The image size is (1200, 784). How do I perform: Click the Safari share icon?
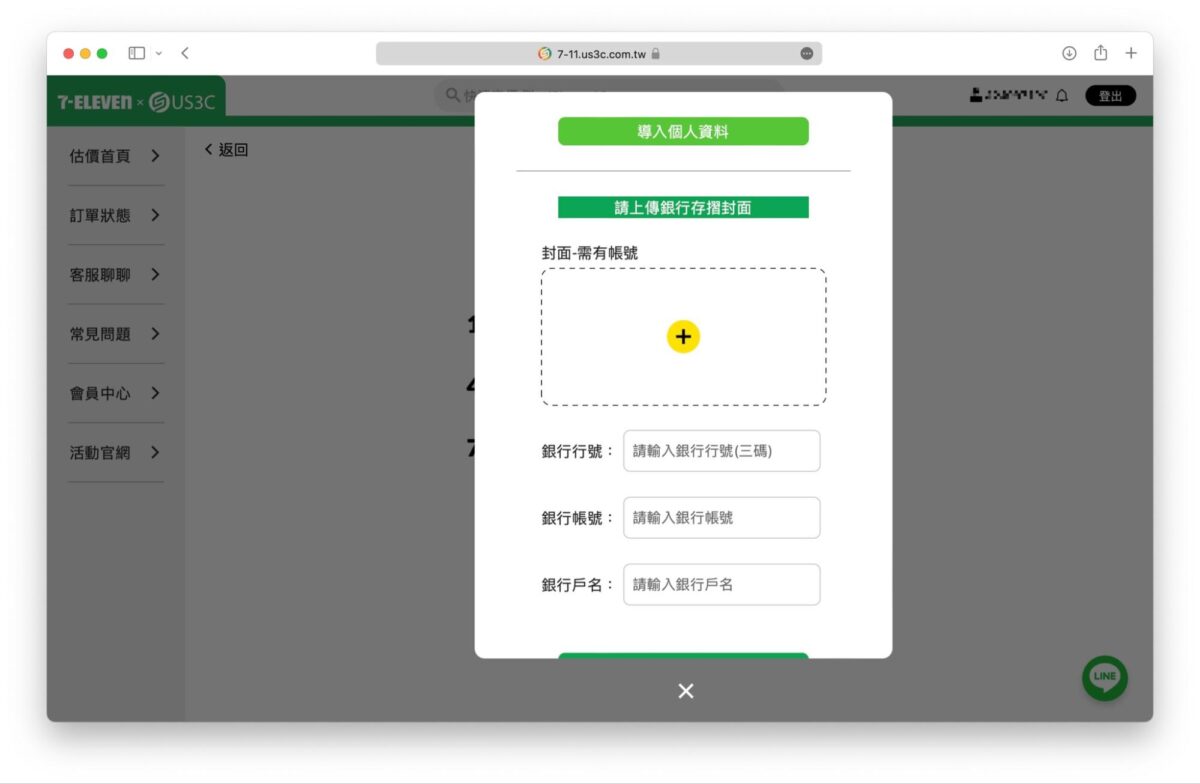pyautogui.click(x=1100, y=53)
